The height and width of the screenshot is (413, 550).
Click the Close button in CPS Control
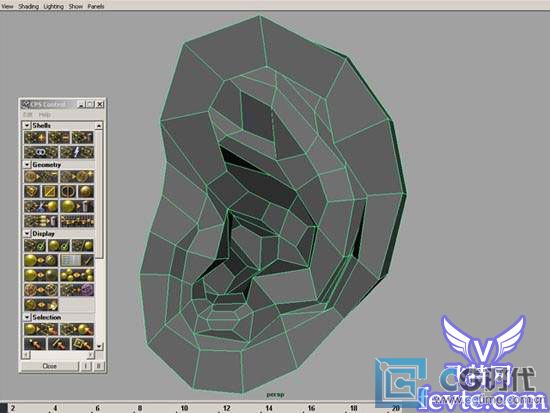[x=49, y=366]
